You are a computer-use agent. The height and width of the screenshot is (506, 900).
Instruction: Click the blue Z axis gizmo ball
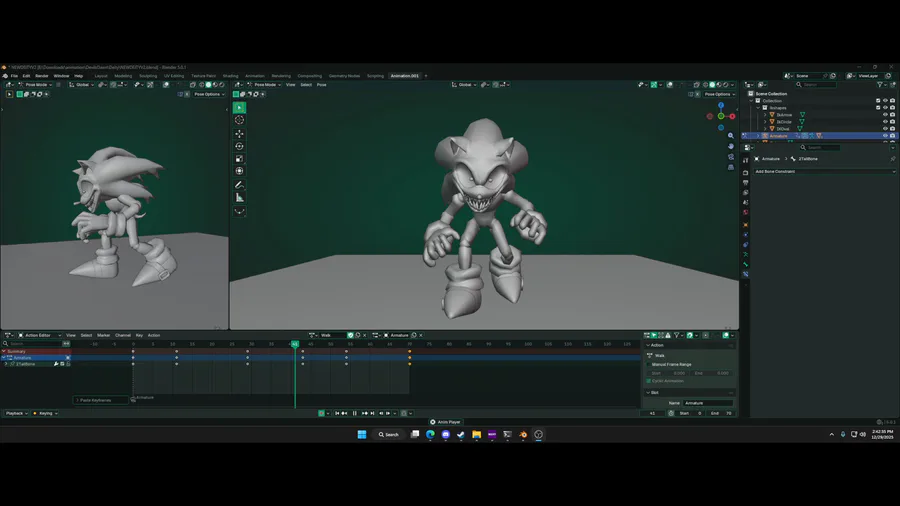721,106
